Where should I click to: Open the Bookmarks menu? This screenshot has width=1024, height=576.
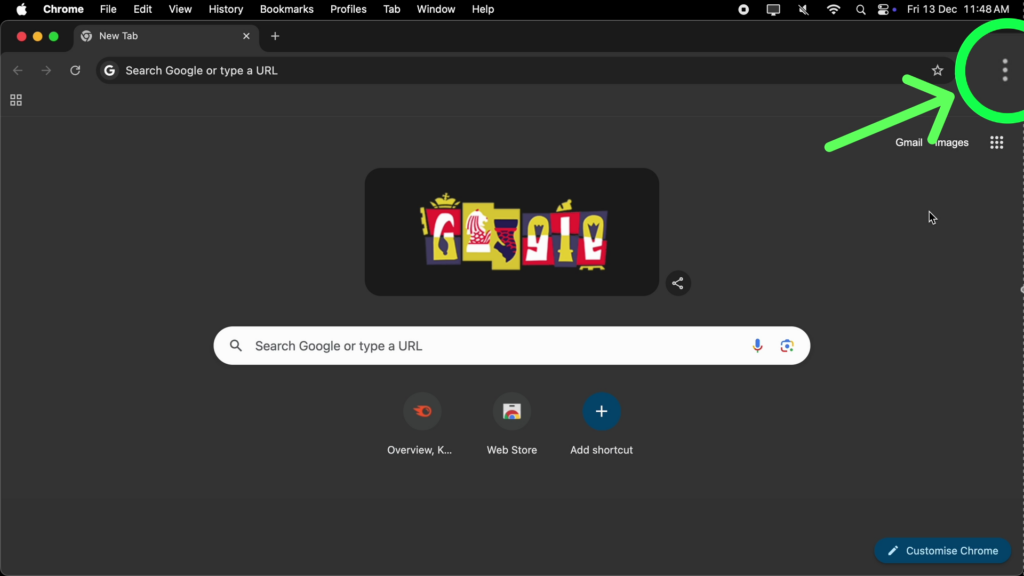coord(286,9)
